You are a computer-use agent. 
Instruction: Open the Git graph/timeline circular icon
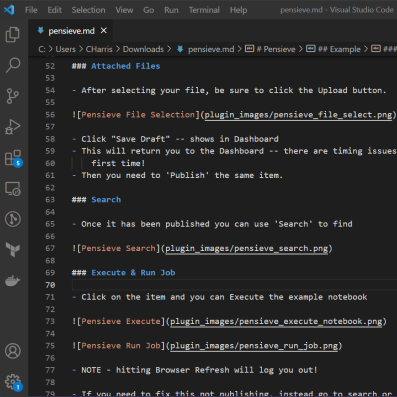coord(13,219)
